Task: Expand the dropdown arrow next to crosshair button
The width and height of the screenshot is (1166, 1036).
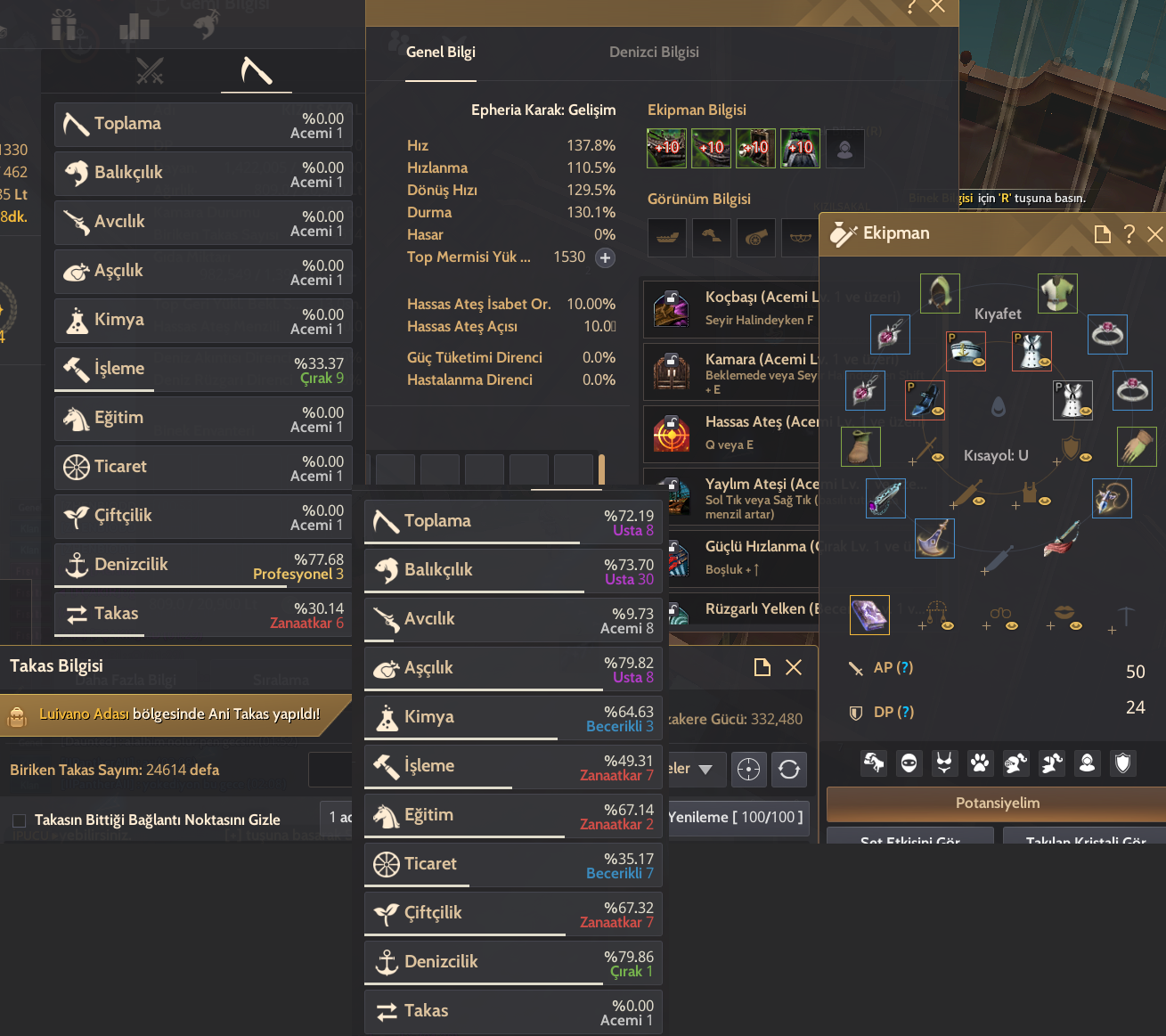Action: (x=705, y=769)
